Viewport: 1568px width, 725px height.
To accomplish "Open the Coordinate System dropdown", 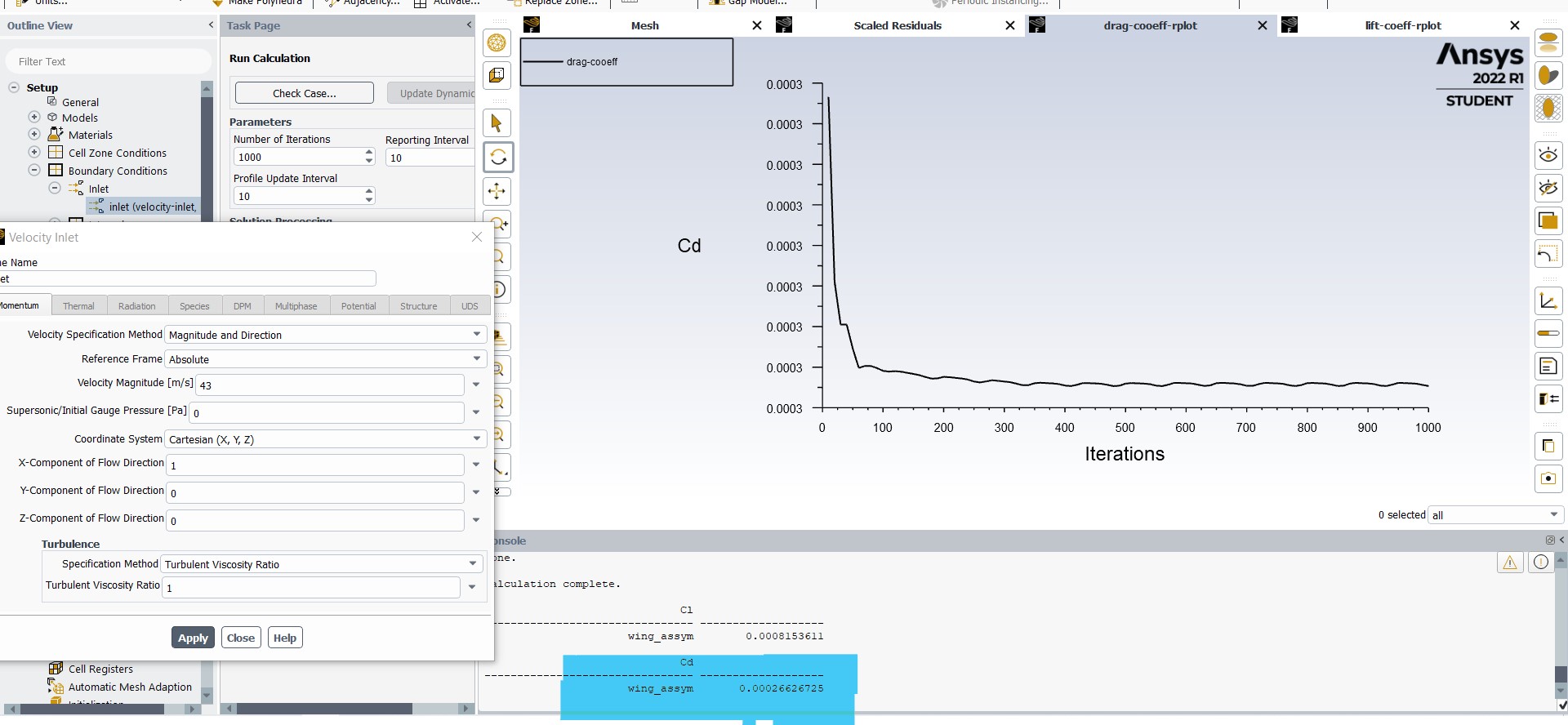I will point(326,439).
